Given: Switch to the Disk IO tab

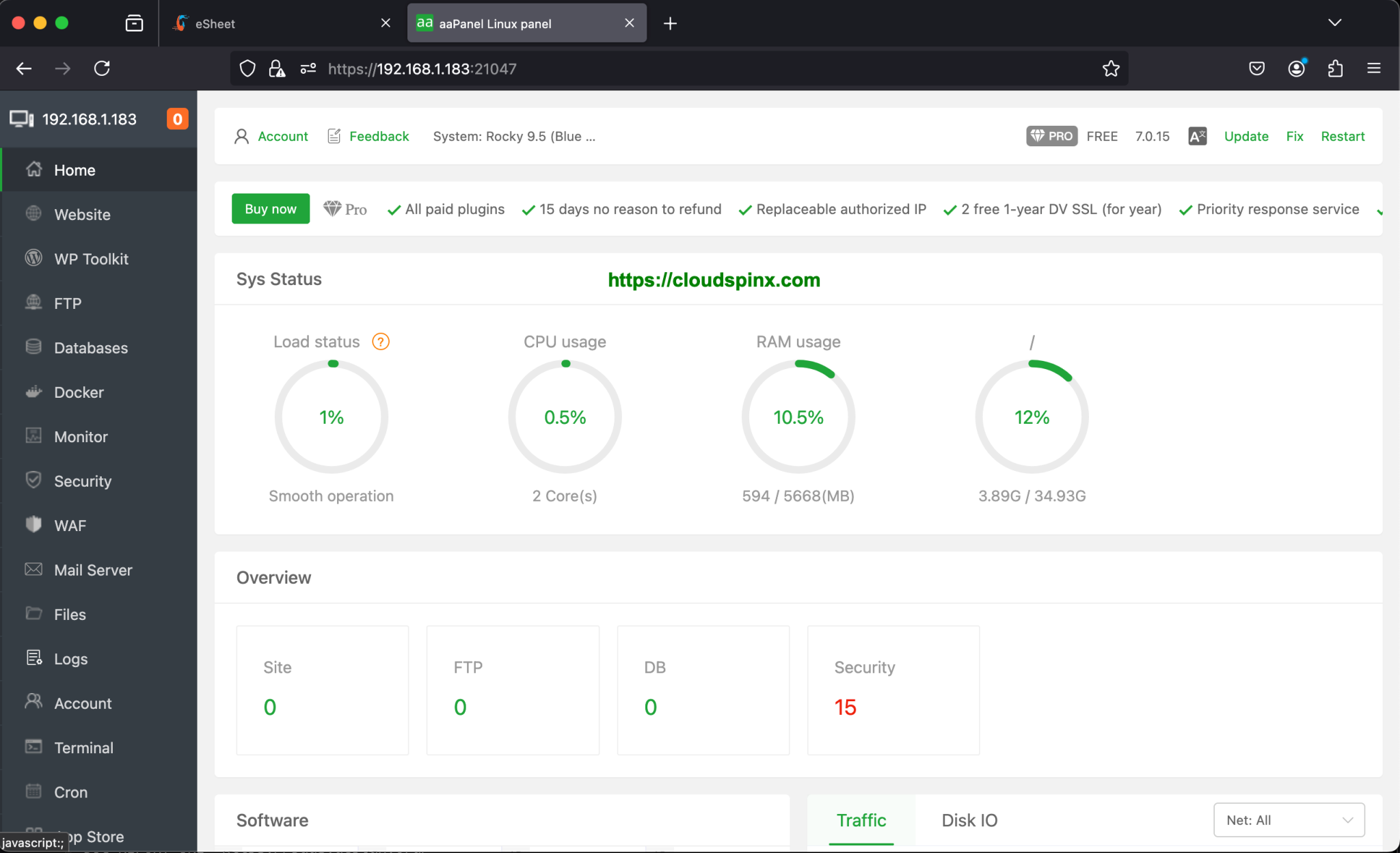Looking at the screenshot, I should (969, 820).
